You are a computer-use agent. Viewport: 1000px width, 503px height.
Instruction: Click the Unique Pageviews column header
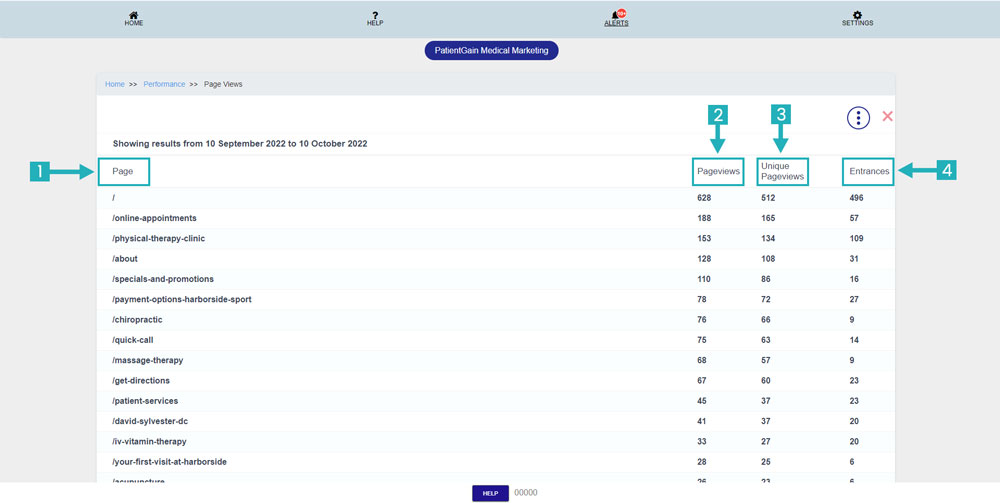783,171
